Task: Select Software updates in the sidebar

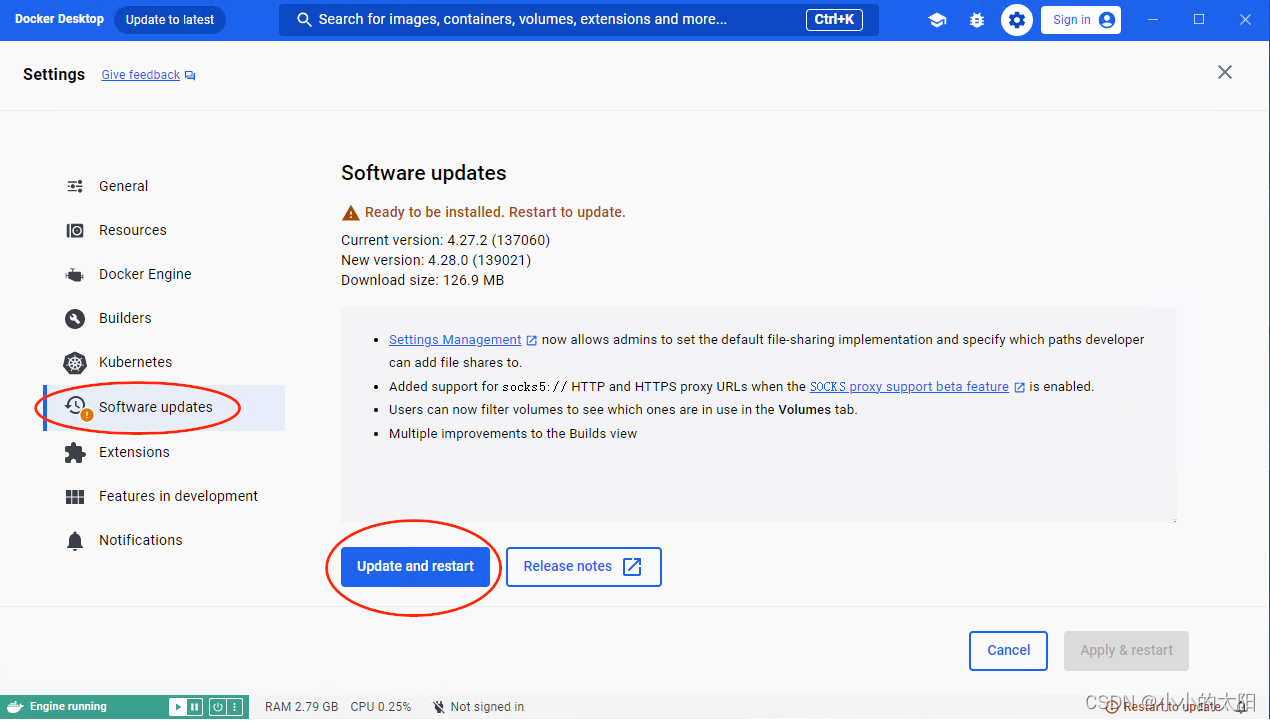Action: coord(164,408)
